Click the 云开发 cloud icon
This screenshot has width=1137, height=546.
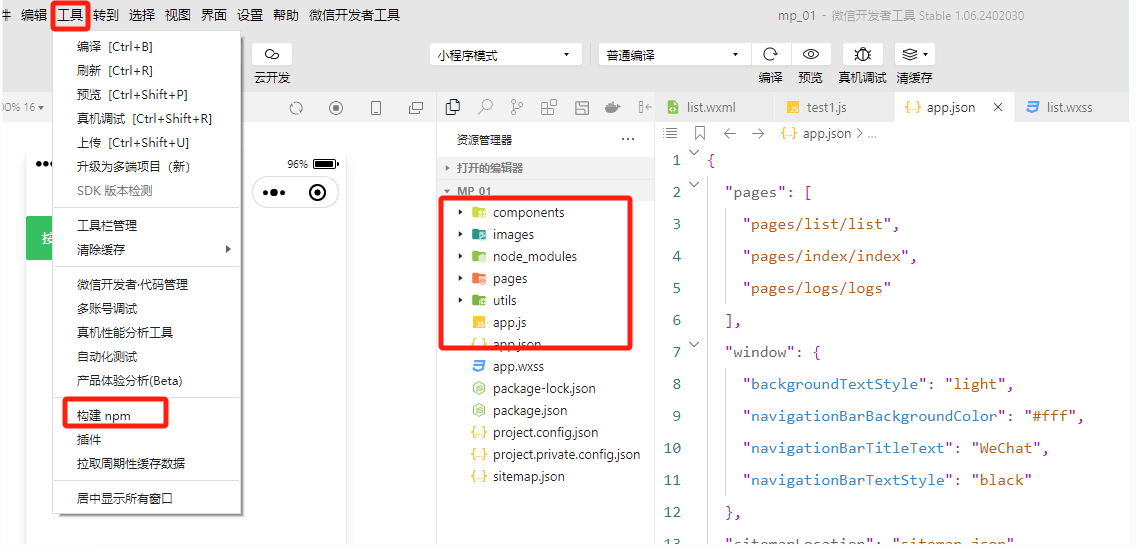coord(272,54)
